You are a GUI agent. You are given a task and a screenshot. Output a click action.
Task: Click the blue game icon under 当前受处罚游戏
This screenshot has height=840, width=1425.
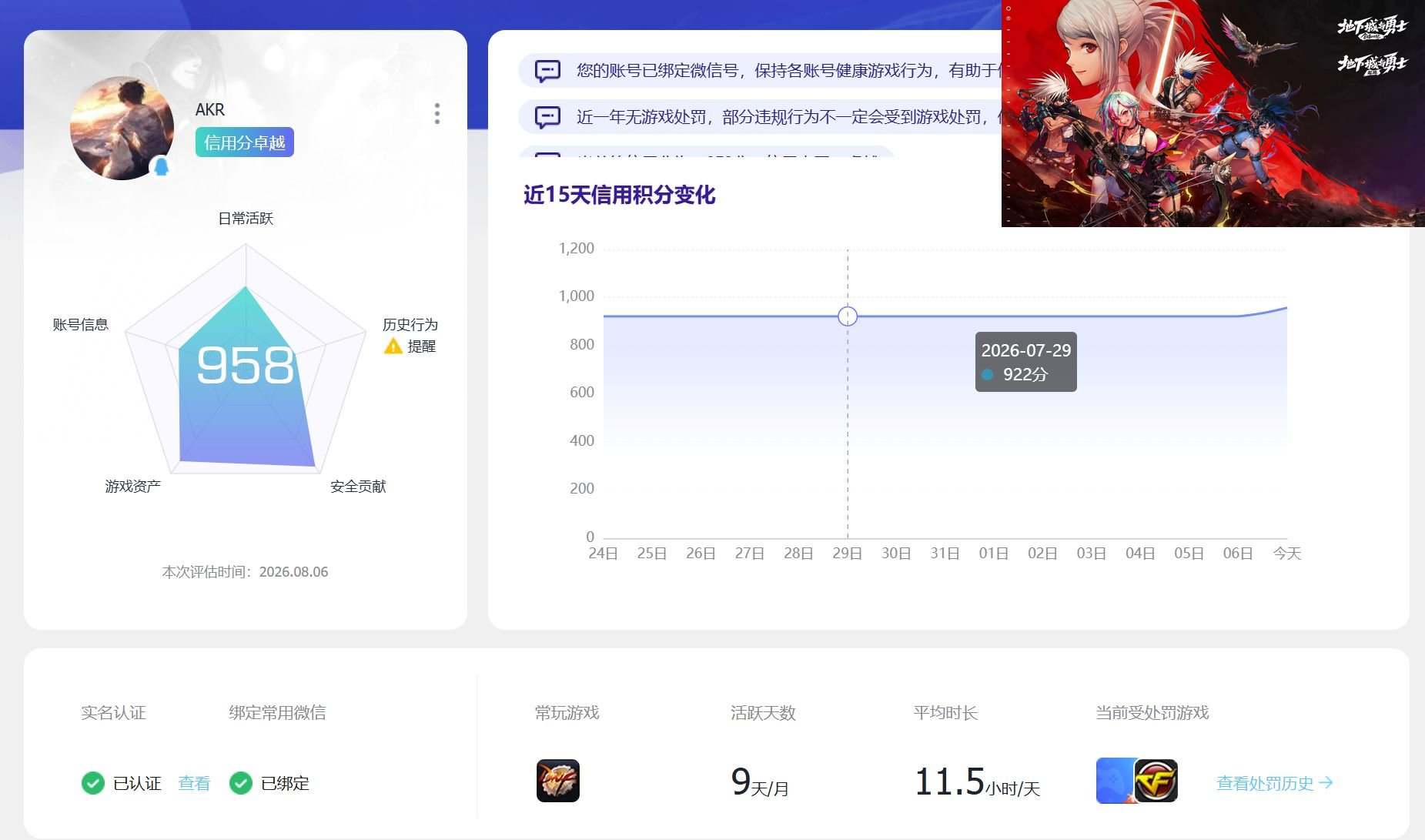(1115, 781)
